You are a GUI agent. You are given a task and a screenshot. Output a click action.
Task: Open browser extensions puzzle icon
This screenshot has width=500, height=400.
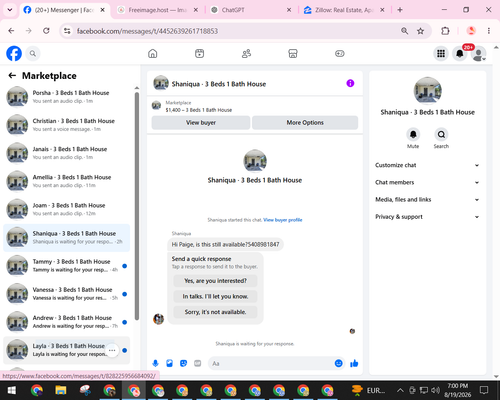tap(445, 31)
